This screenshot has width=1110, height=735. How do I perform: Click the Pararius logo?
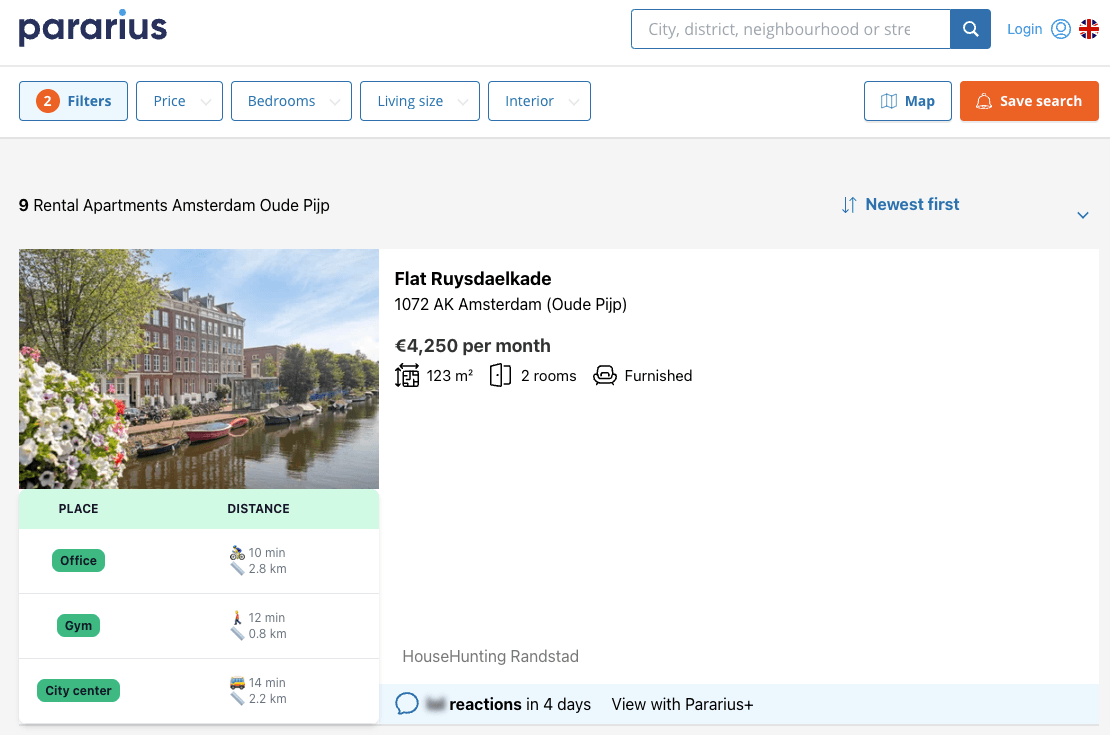point(93,28)
